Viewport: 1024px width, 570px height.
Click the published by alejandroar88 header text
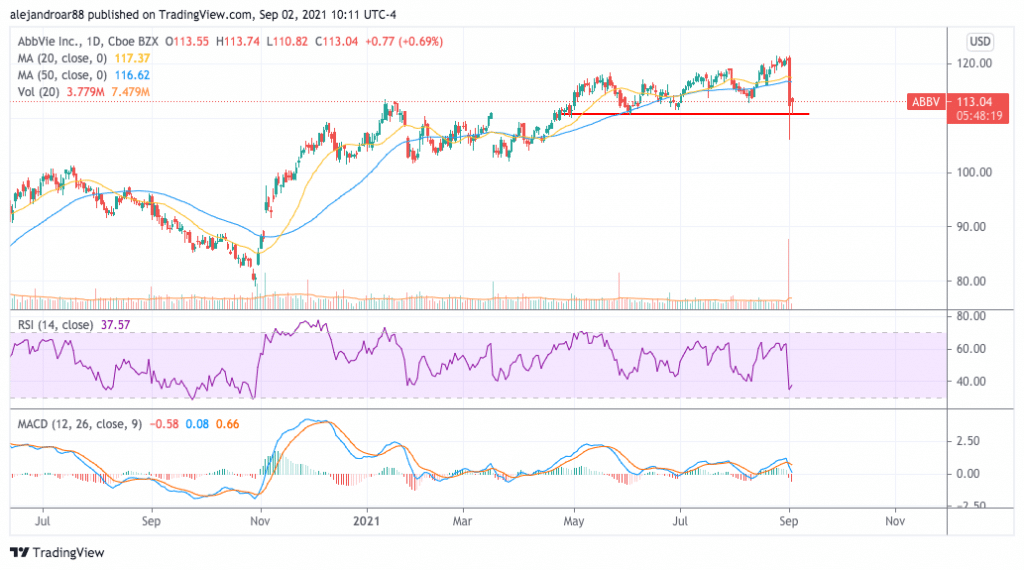[x=202, y=14]
